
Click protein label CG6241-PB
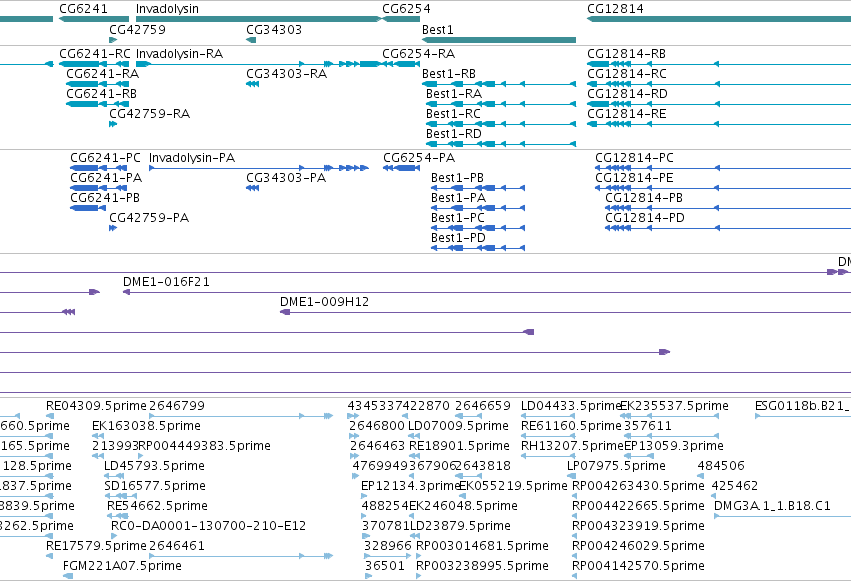point(105,198)
